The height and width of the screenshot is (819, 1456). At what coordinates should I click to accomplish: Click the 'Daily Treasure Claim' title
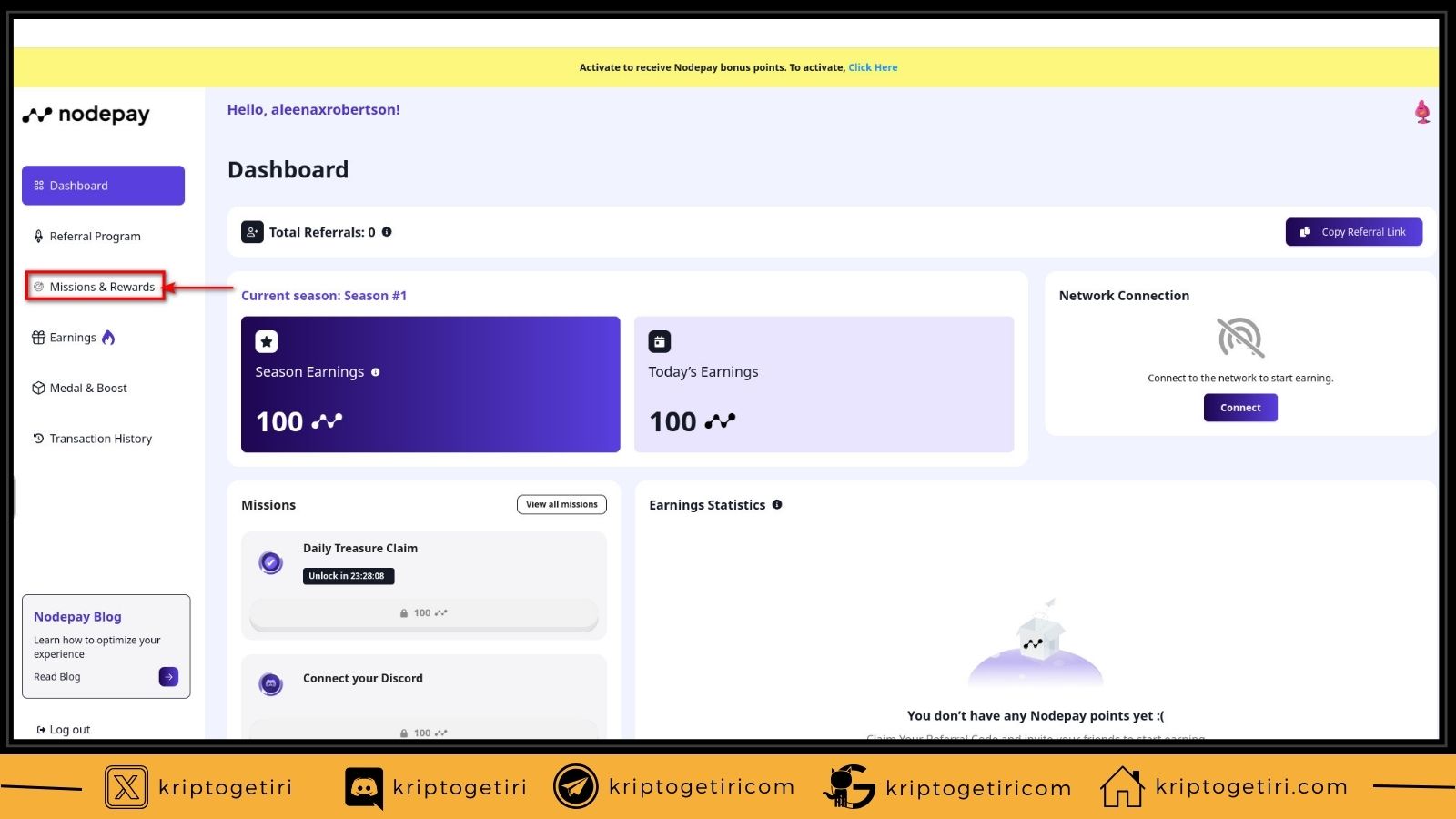click(360, 549)
